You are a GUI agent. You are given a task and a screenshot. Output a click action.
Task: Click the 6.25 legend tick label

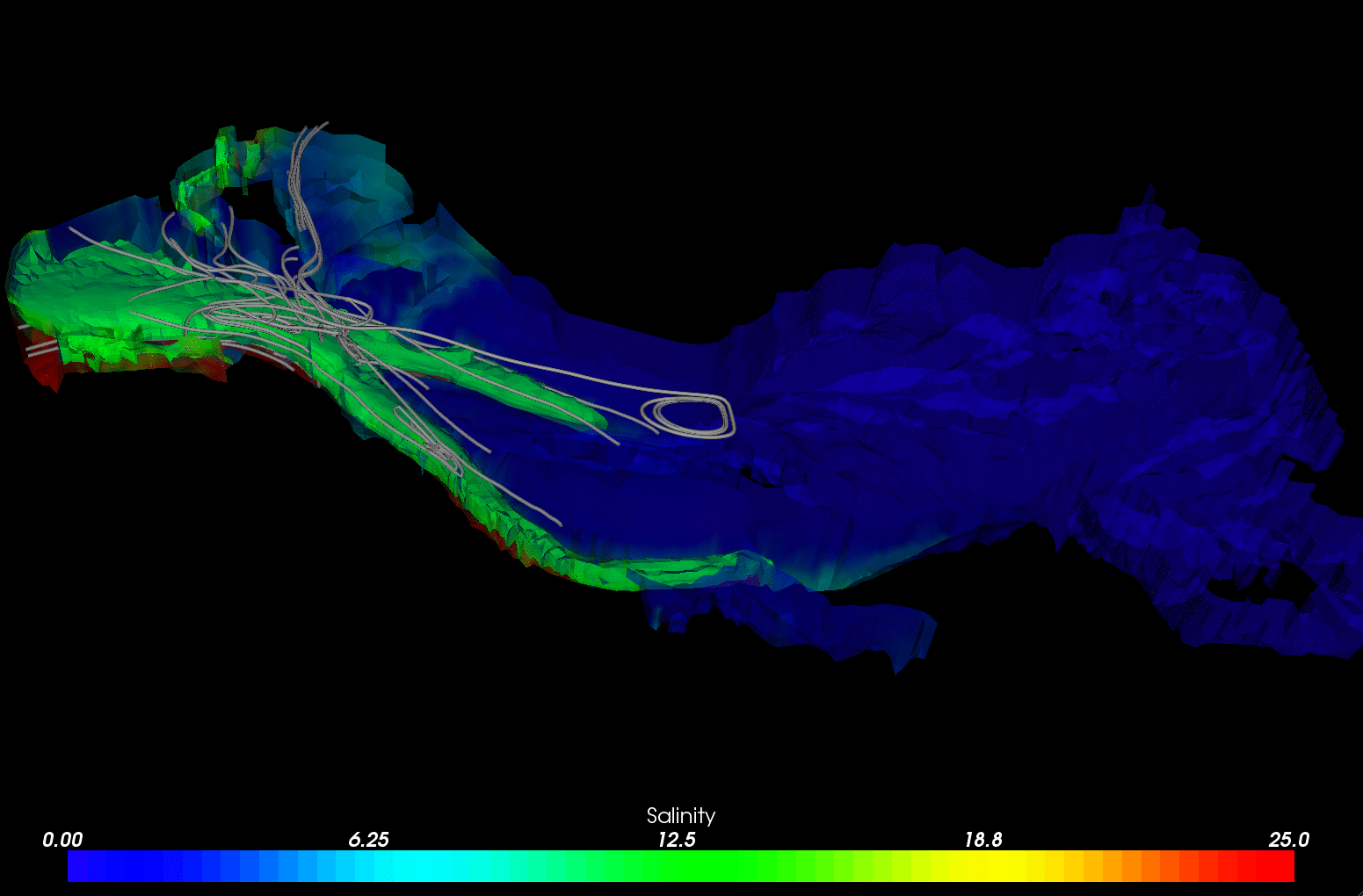coord(368,840)
